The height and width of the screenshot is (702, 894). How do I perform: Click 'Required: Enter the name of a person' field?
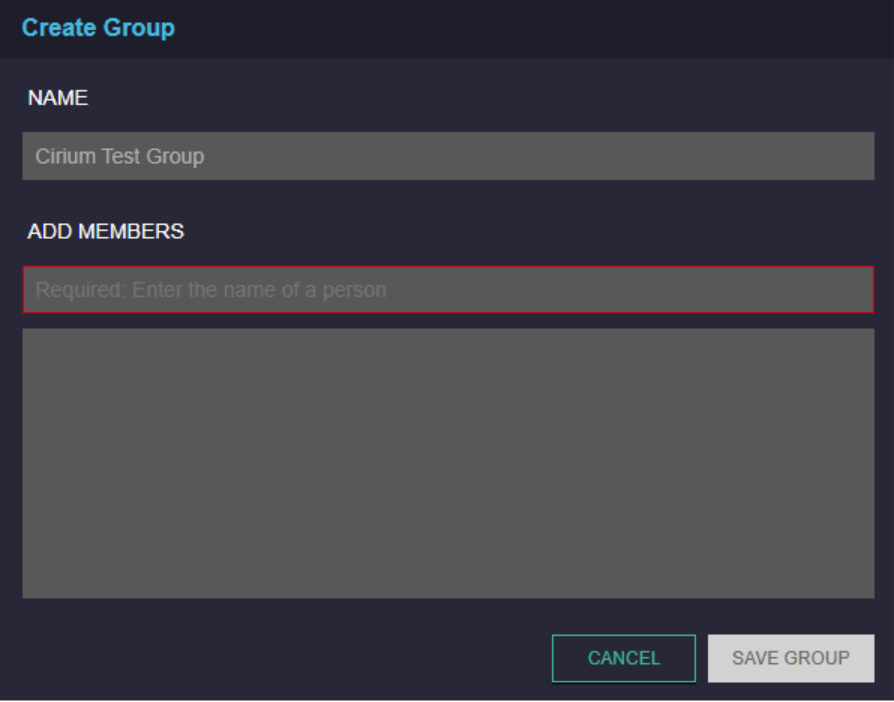(448, 290)
